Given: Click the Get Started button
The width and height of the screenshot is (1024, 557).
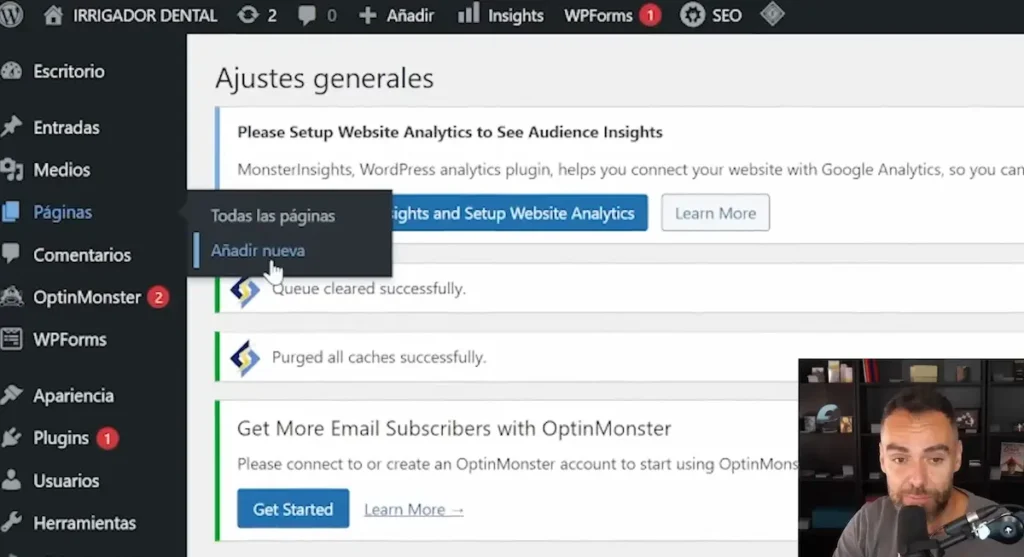Looking at the screenshot, I should (x=293, y=509).
